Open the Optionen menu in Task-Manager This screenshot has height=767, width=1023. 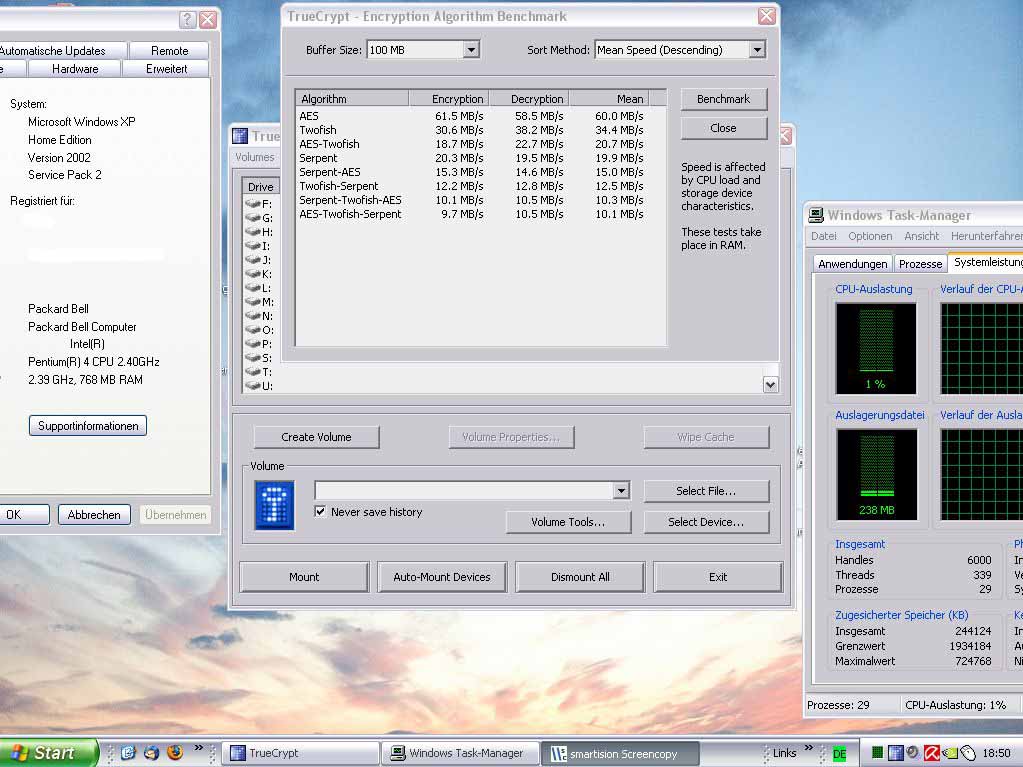(870, 236)
